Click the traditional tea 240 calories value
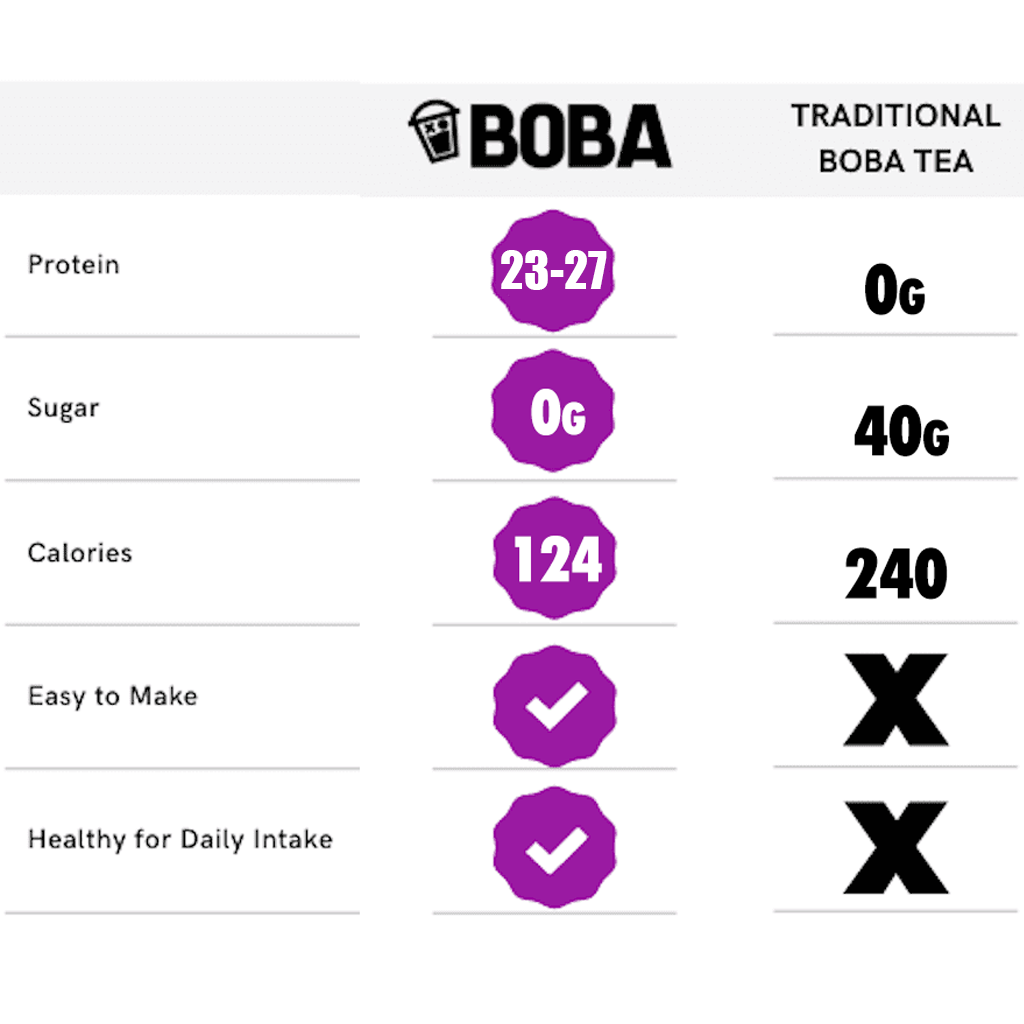The image size is (1024, 1024). pos(896,573)
